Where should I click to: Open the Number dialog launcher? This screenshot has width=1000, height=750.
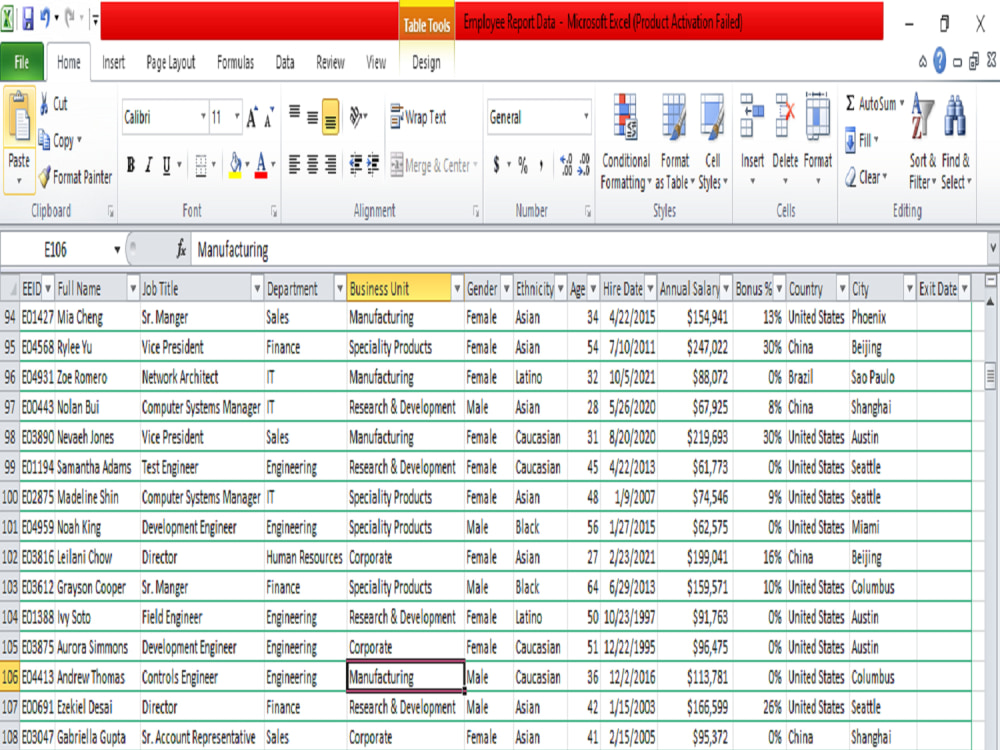click(587, 211)
